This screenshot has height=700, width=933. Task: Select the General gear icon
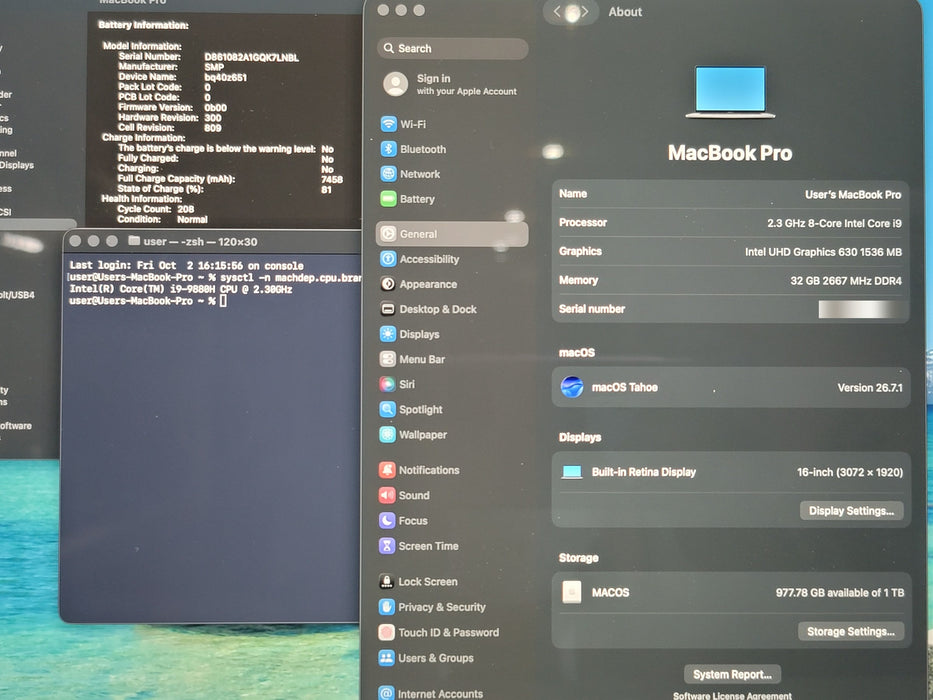pos(388,234)
